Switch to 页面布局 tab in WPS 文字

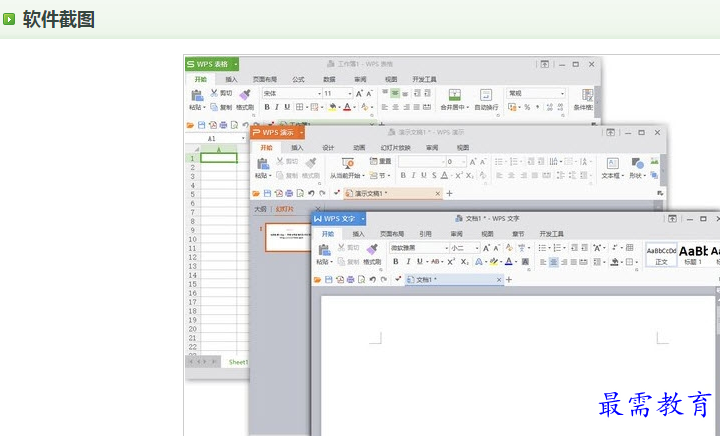point(392,234)
